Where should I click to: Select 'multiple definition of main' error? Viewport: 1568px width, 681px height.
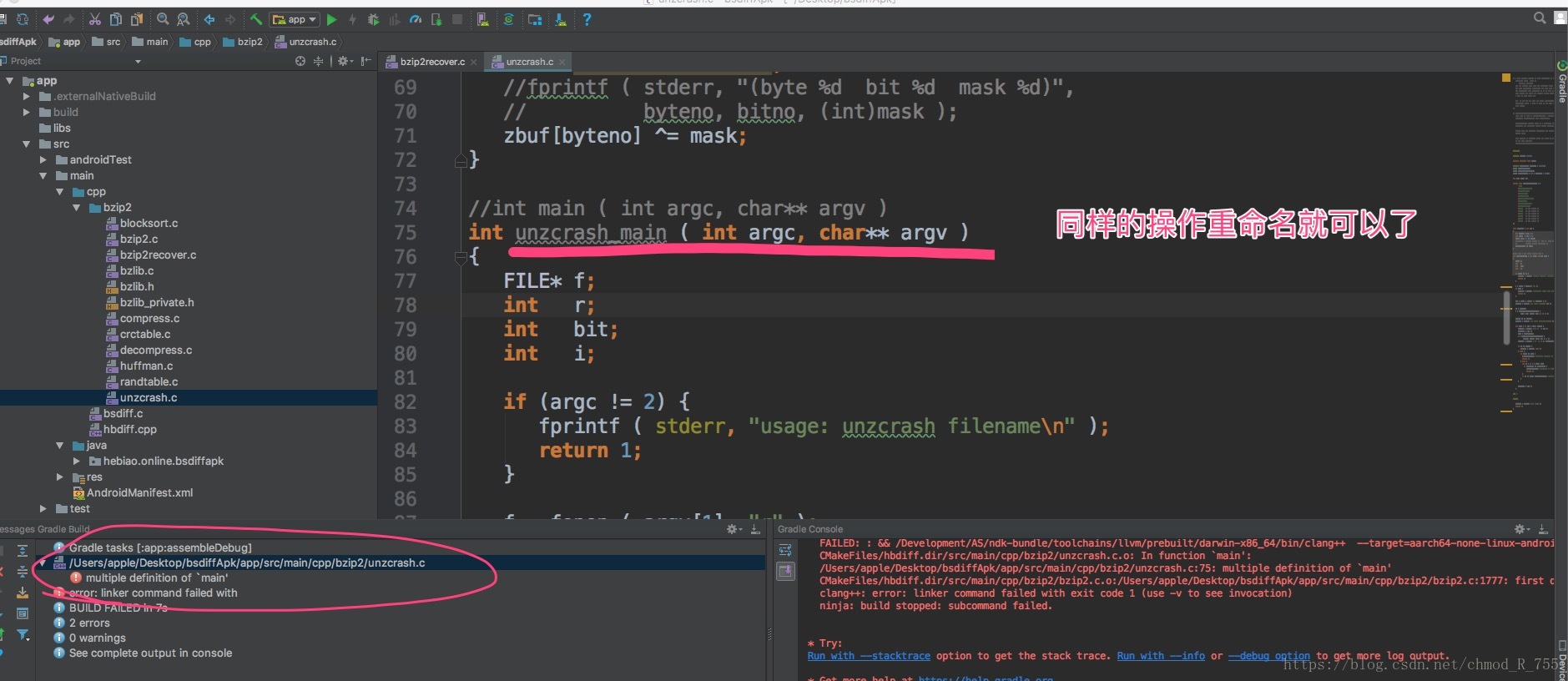pyautogui.click(x=156, y=578)
